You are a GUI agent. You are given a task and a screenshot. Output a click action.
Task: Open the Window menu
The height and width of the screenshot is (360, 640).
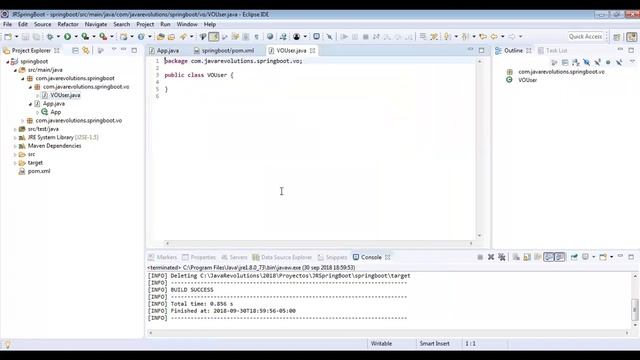187,24
